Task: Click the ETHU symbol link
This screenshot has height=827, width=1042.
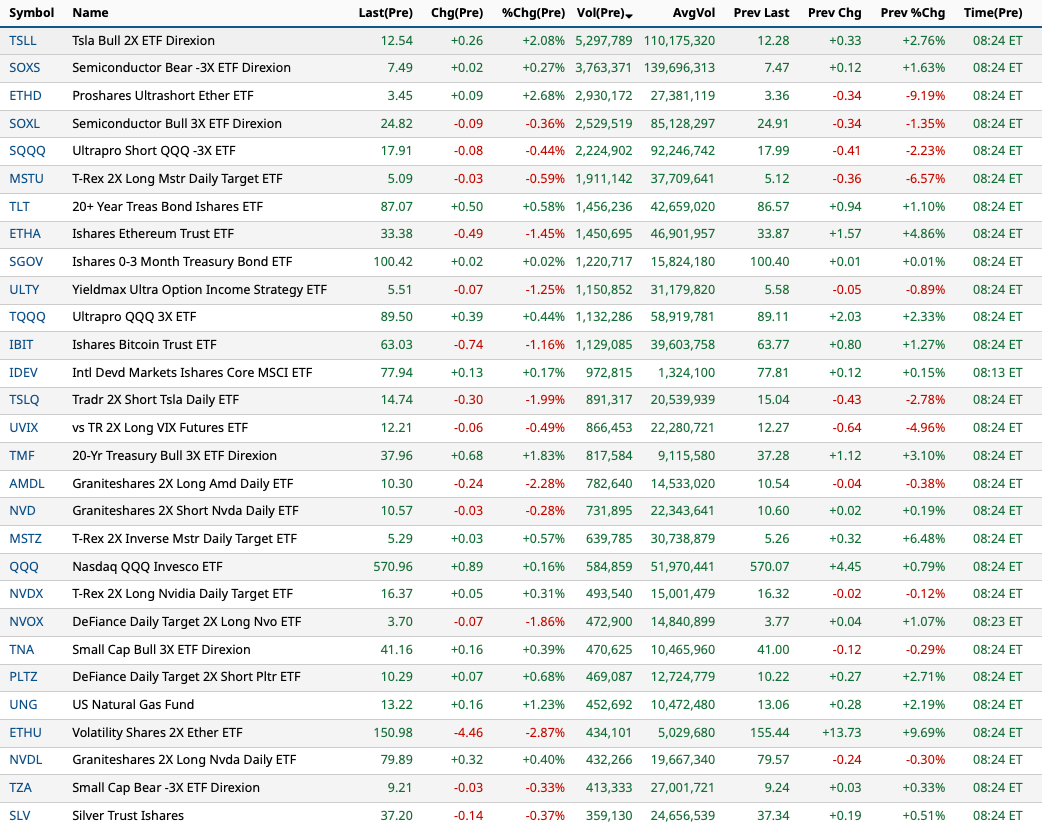Action: point(26,732)
